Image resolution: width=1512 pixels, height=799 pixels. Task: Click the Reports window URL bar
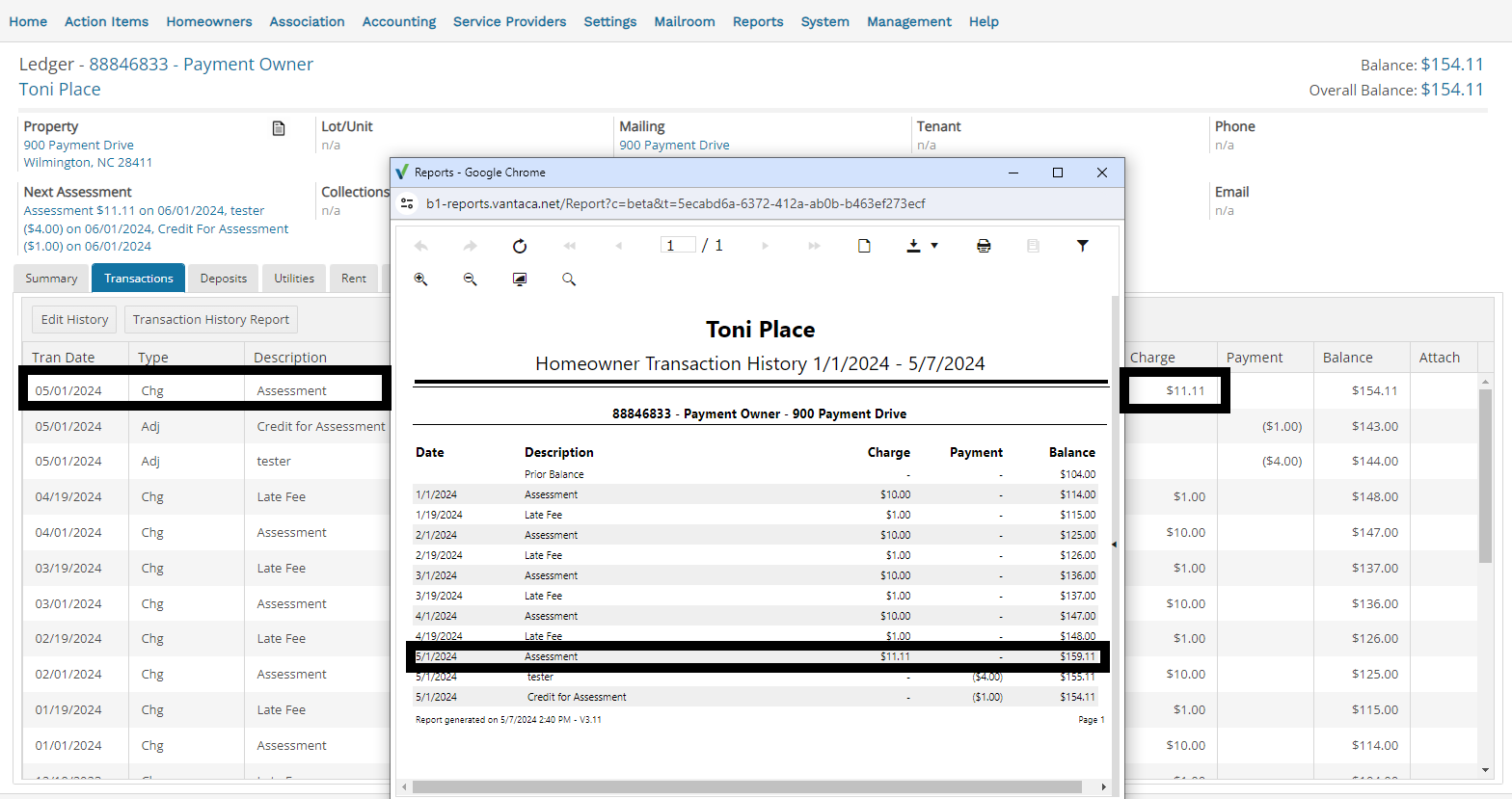675,203
